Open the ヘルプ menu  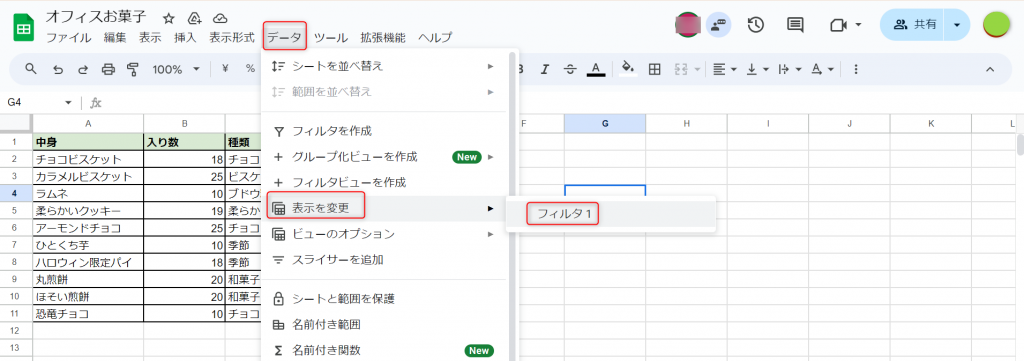tap(435, 37)
